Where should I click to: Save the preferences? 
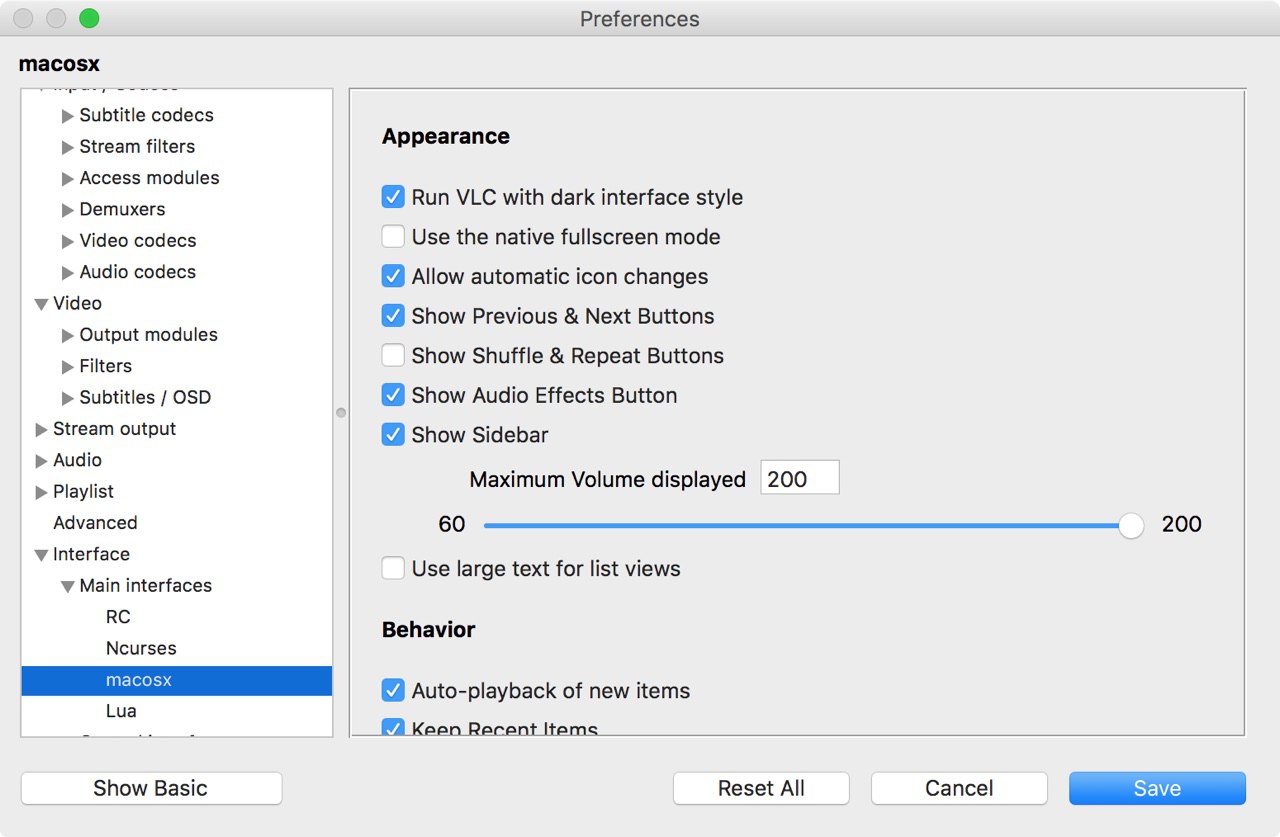(1157, 788)
